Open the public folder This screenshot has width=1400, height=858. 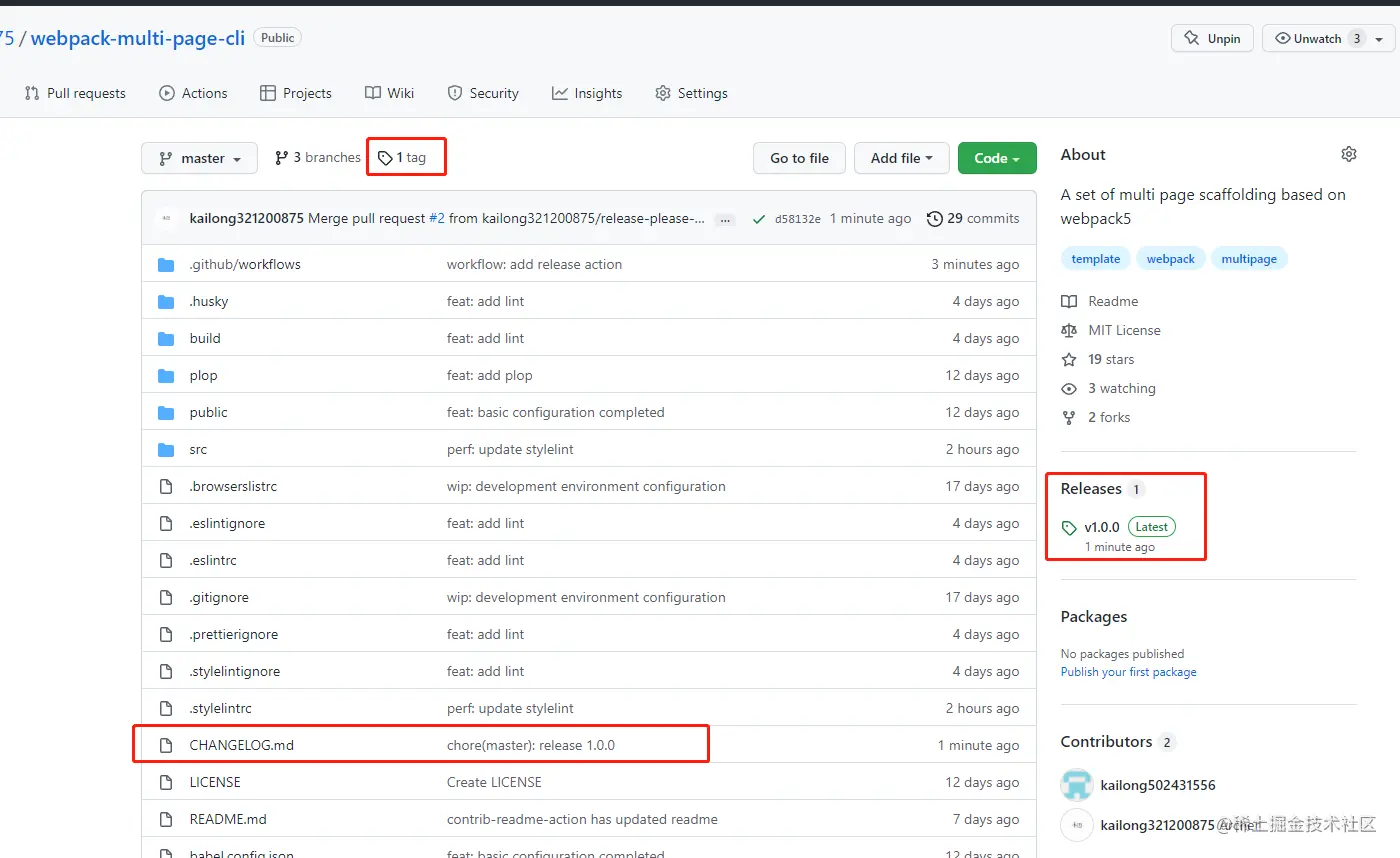pos(208,412)
